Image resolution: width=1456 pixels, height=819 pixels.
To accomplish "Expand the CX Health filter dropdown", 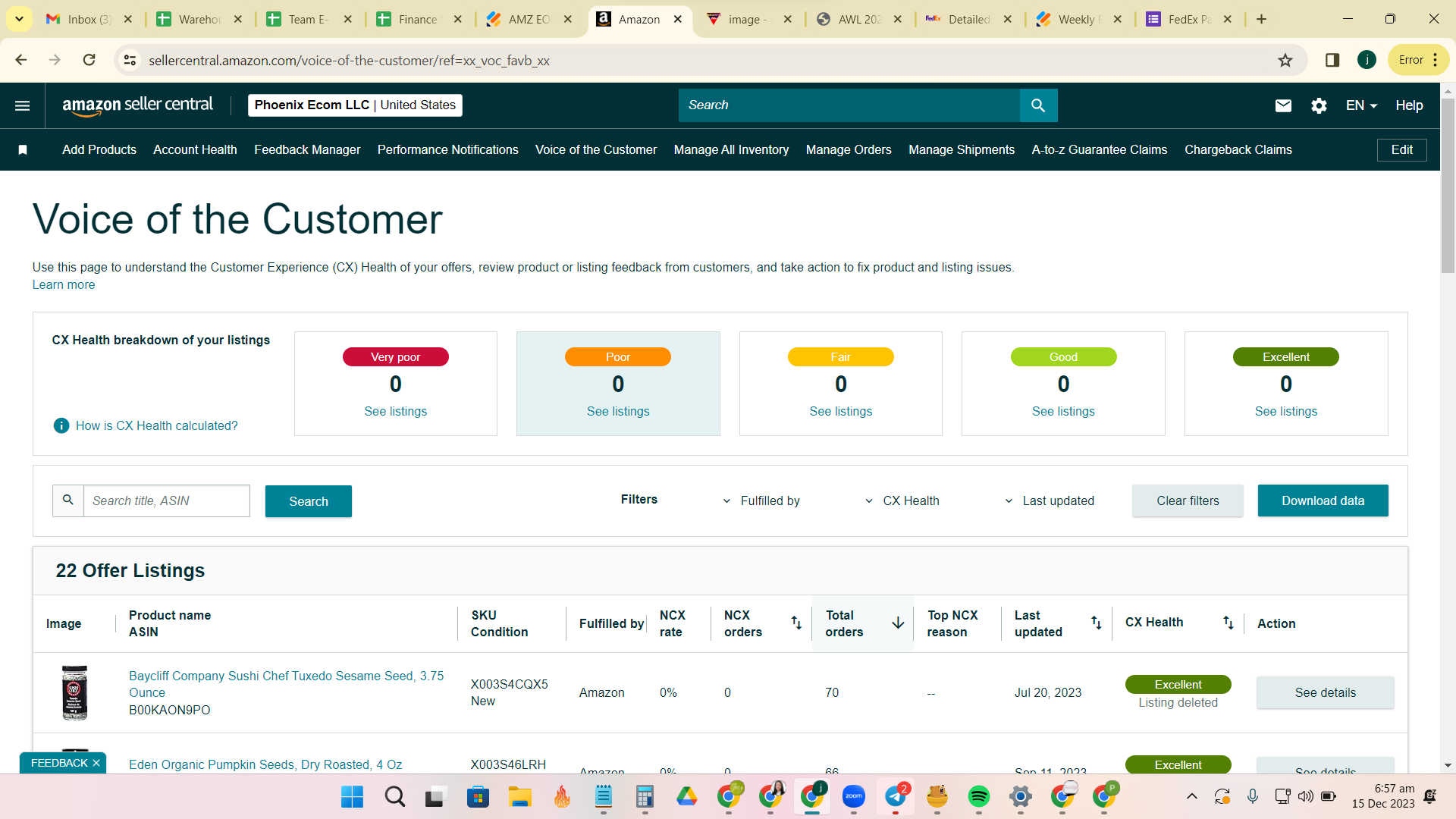I will point(902,500).
